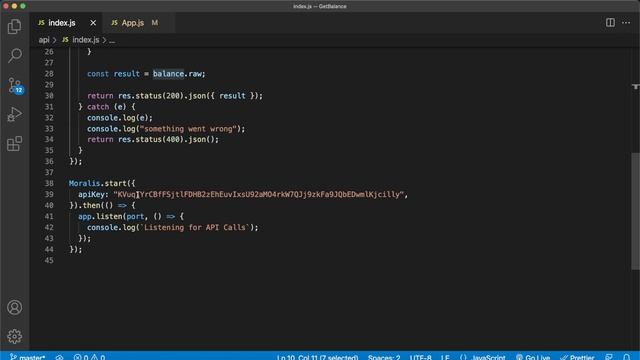Click port in app.listen call
The width and height of the screenshot is (640, 360).
135,216
